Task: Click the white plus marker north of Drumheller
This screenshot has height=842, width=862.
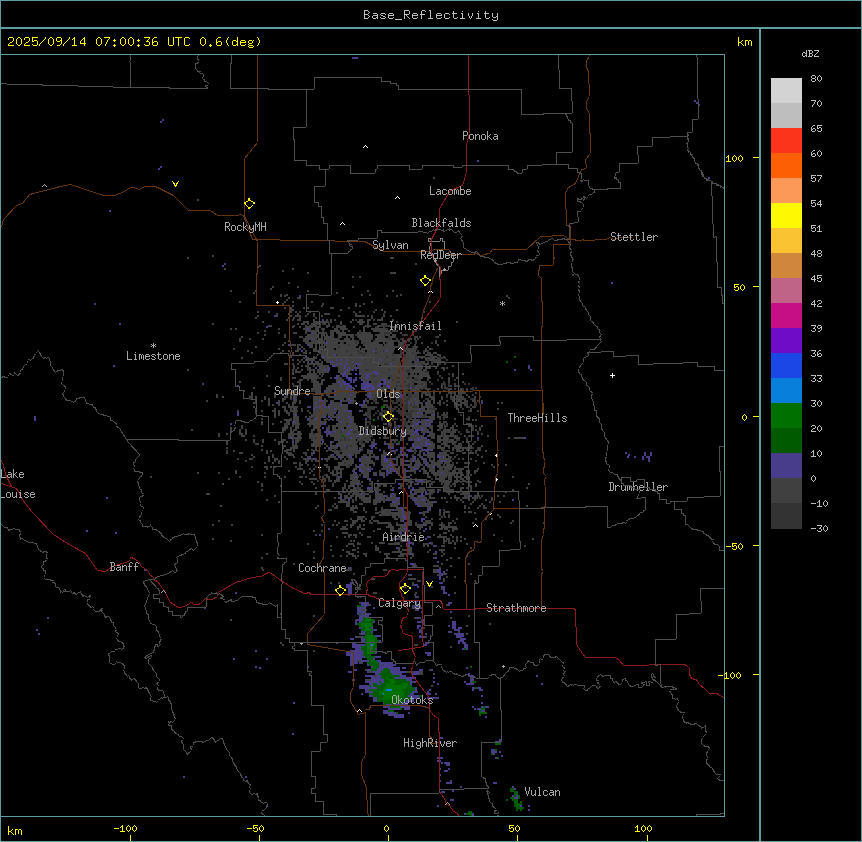Action: pyautogui.click(x=612, y=375)
